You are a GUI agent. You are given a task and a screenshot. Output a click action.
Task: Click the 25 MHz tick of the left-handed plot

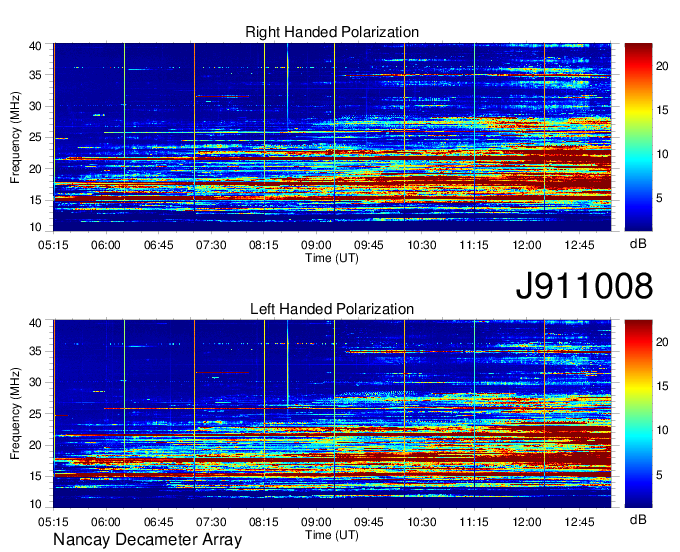pos(35,414)
